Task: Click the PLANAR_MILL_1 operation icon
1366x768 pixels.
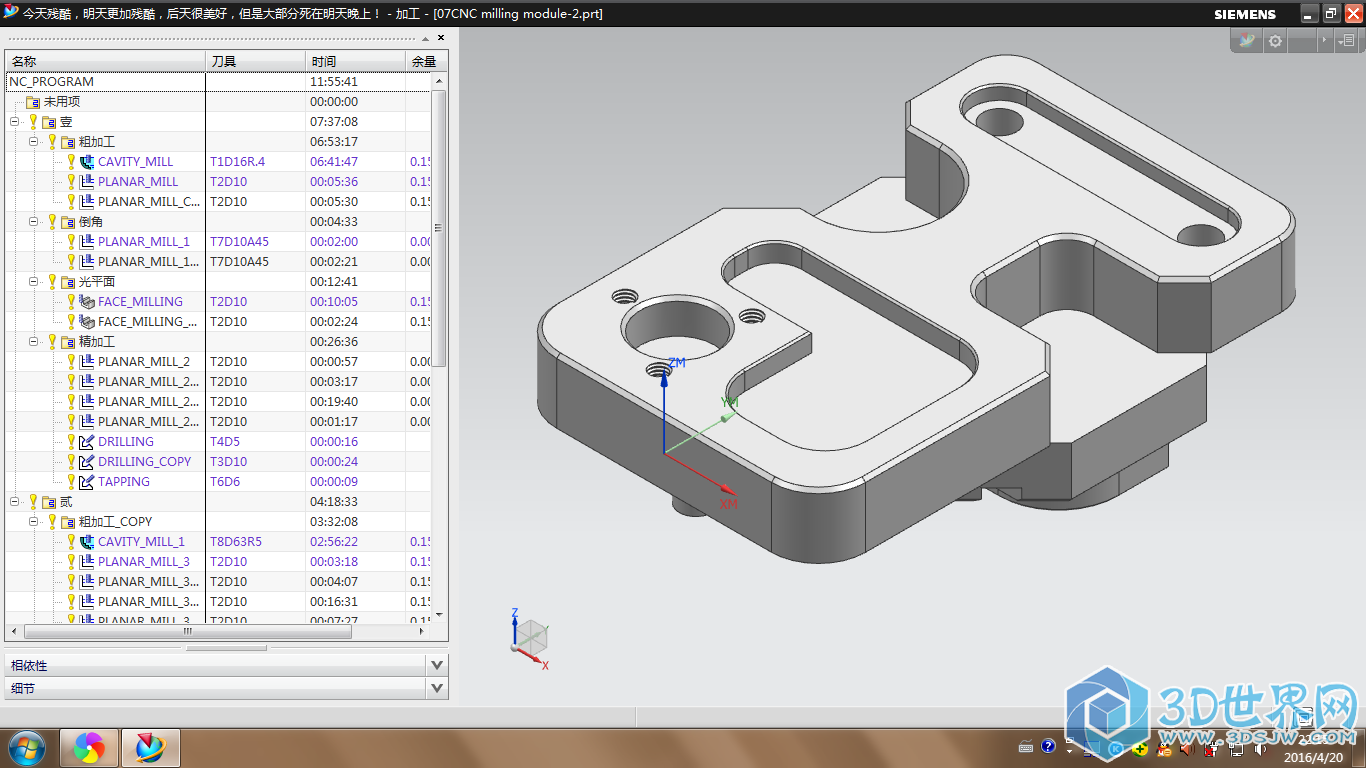Action: click(x=87, y=241)
